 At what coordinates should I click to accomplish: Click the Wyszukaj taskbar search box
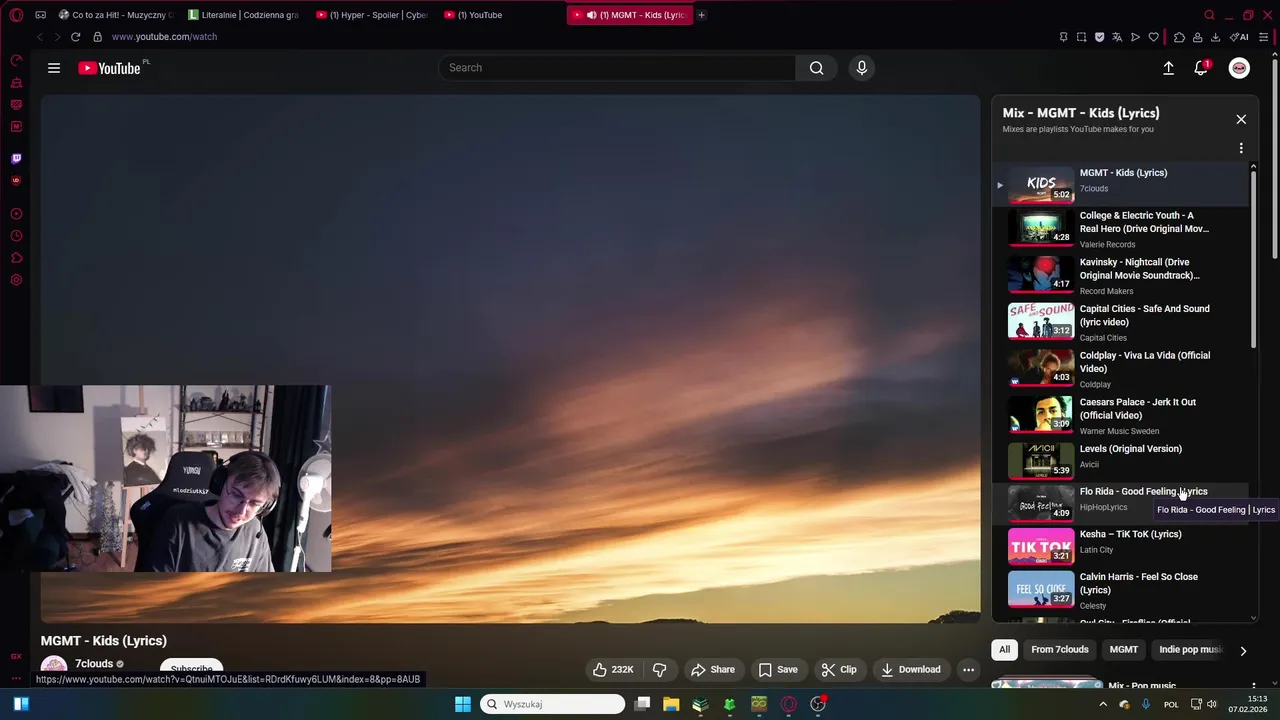553,704
